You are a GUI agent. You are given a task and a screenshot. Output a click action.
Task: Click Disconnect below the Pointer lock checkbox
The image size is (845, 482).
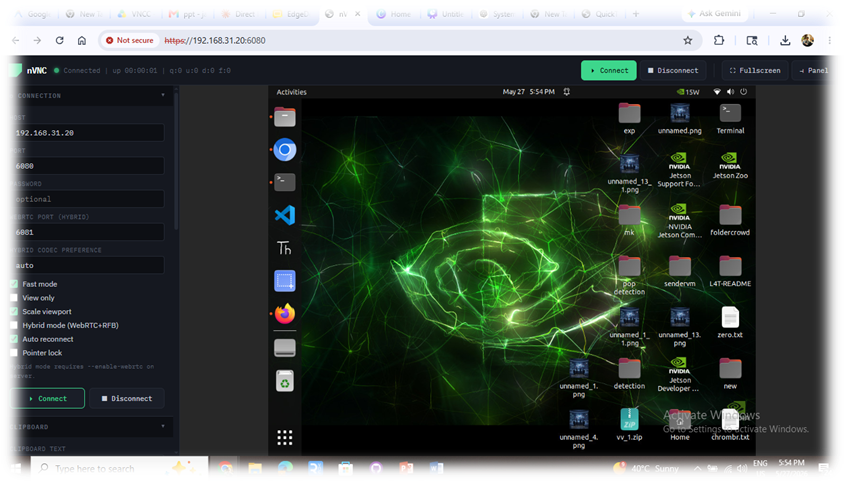[x=127, y=398]
